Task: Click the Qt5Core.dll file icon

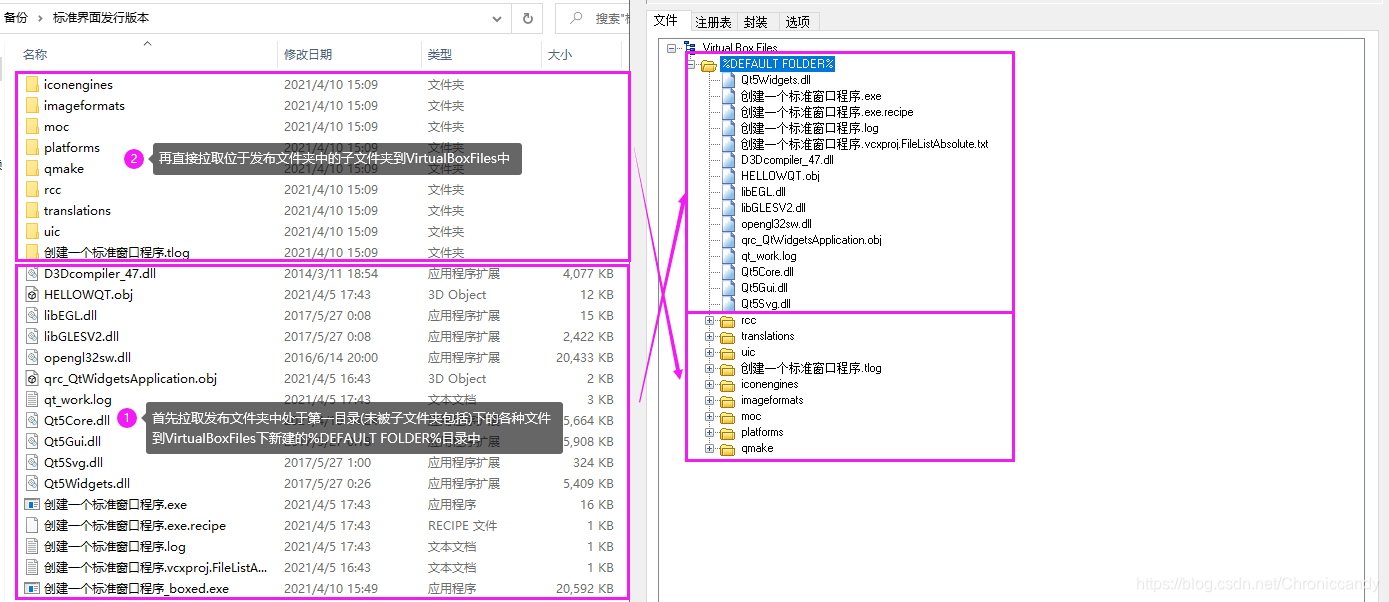Action: (x=32, y=420)
